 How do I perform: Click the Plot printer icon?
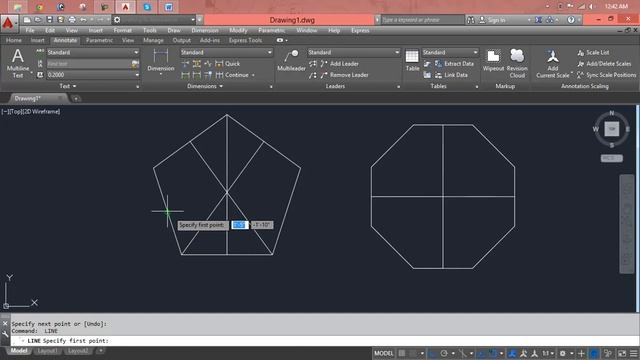[x=72, y=20]
